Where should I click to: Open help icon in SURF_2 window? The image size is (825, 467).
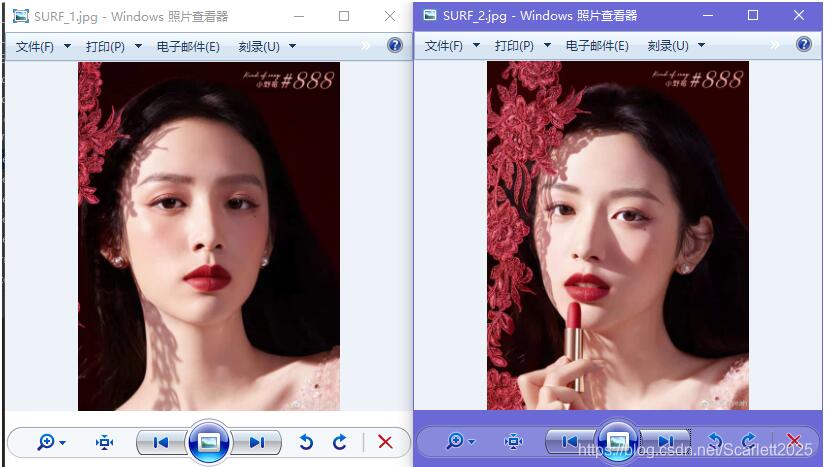[804, 45]
